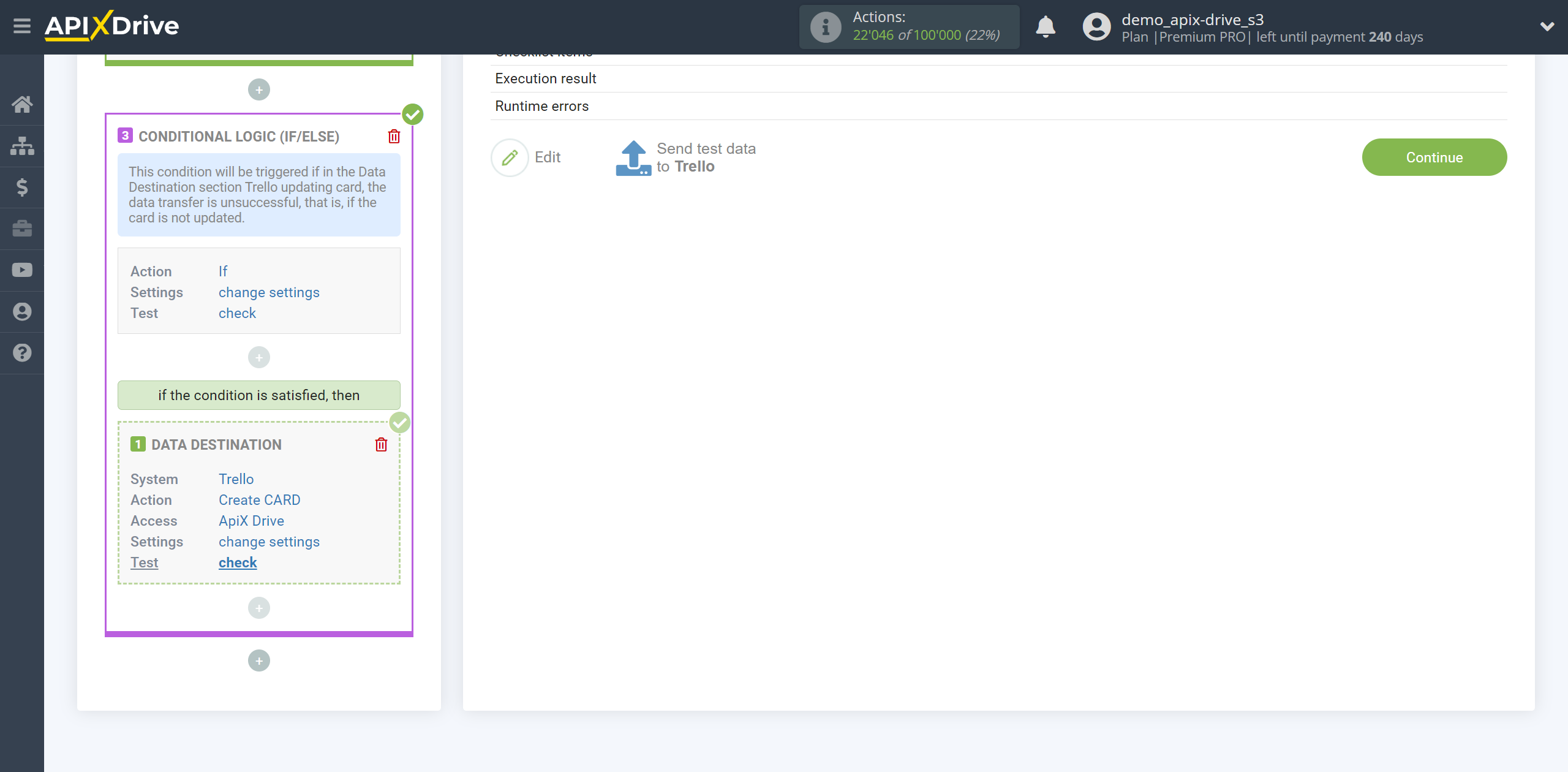Open the profile icon in sidebar
Viewport: 1568px width, 772px height.
pyautogui.click(x=22, y=311)
